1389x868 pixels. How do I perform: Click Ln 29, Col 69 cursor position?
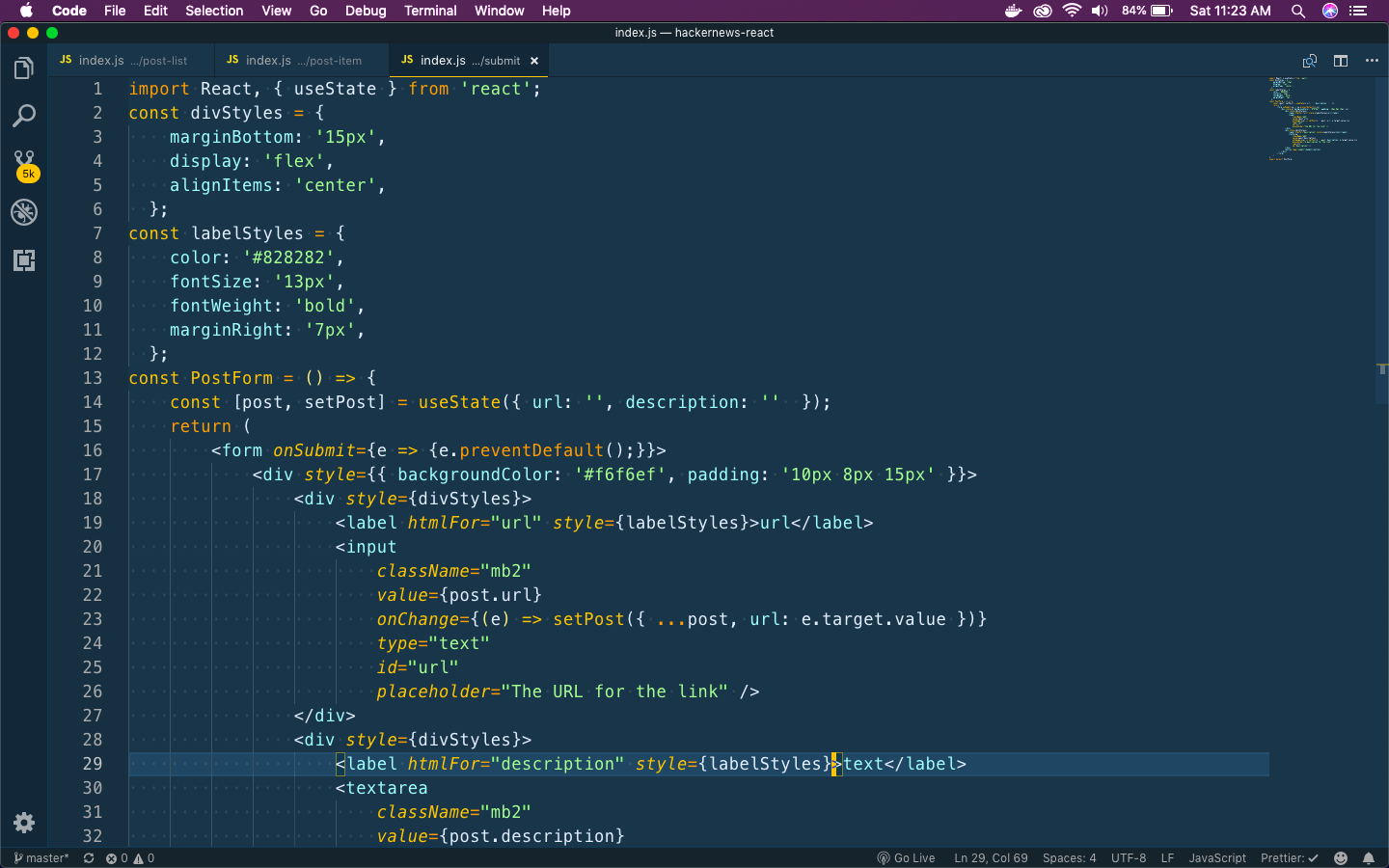point(991,857)
